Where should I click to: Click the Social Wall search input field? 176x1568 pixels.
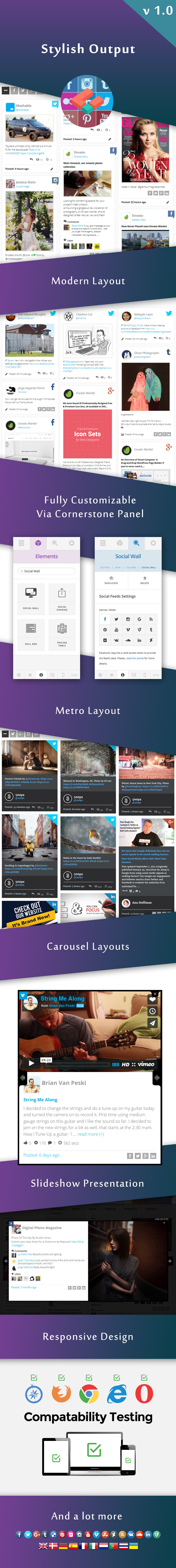[x=47, y=571]
